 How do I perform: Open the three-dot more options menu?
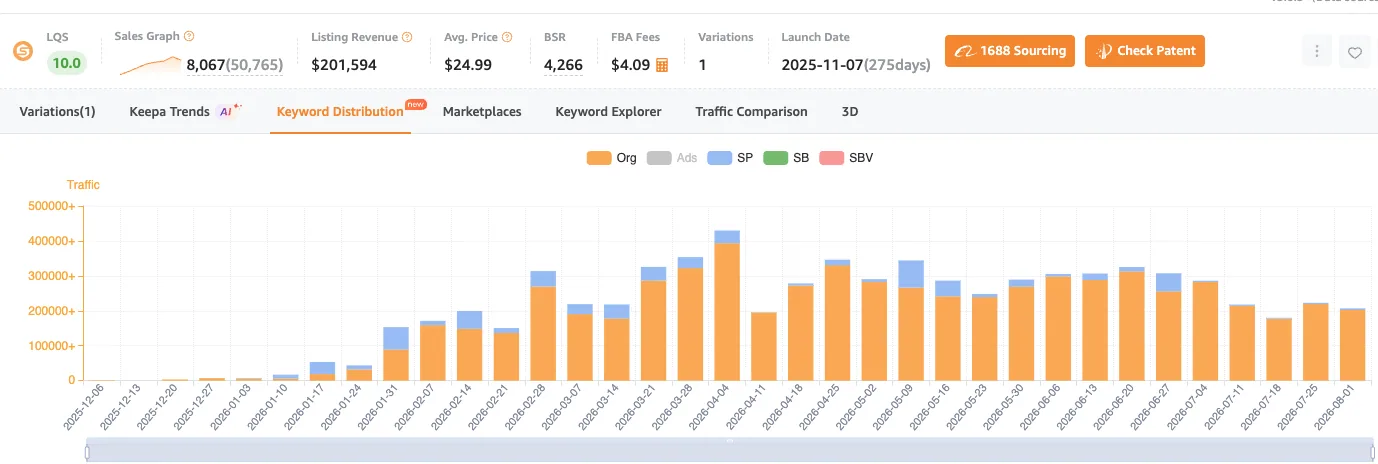pos(1317,51)
